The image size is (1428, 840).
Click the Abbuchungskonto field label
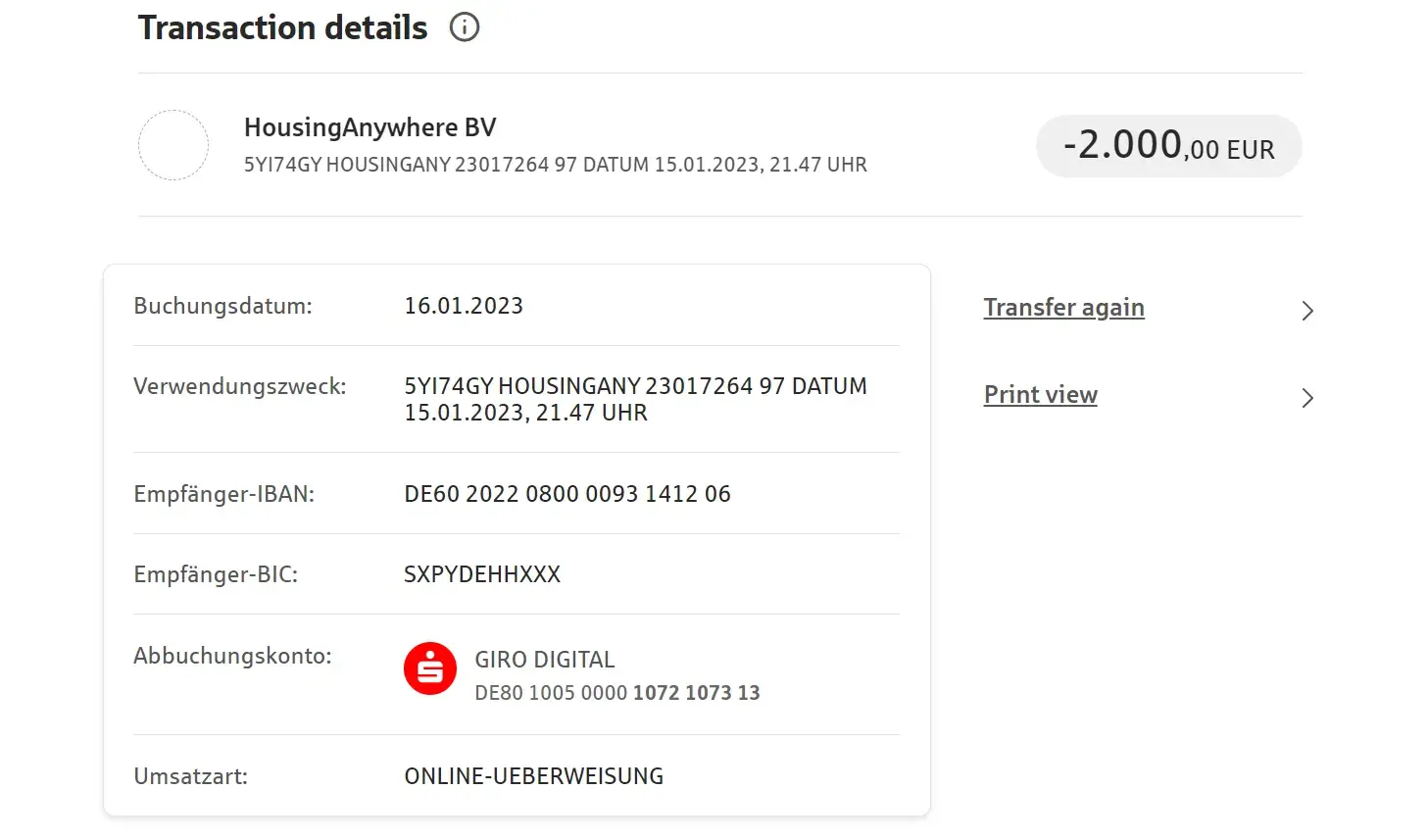tap(232, 656)
